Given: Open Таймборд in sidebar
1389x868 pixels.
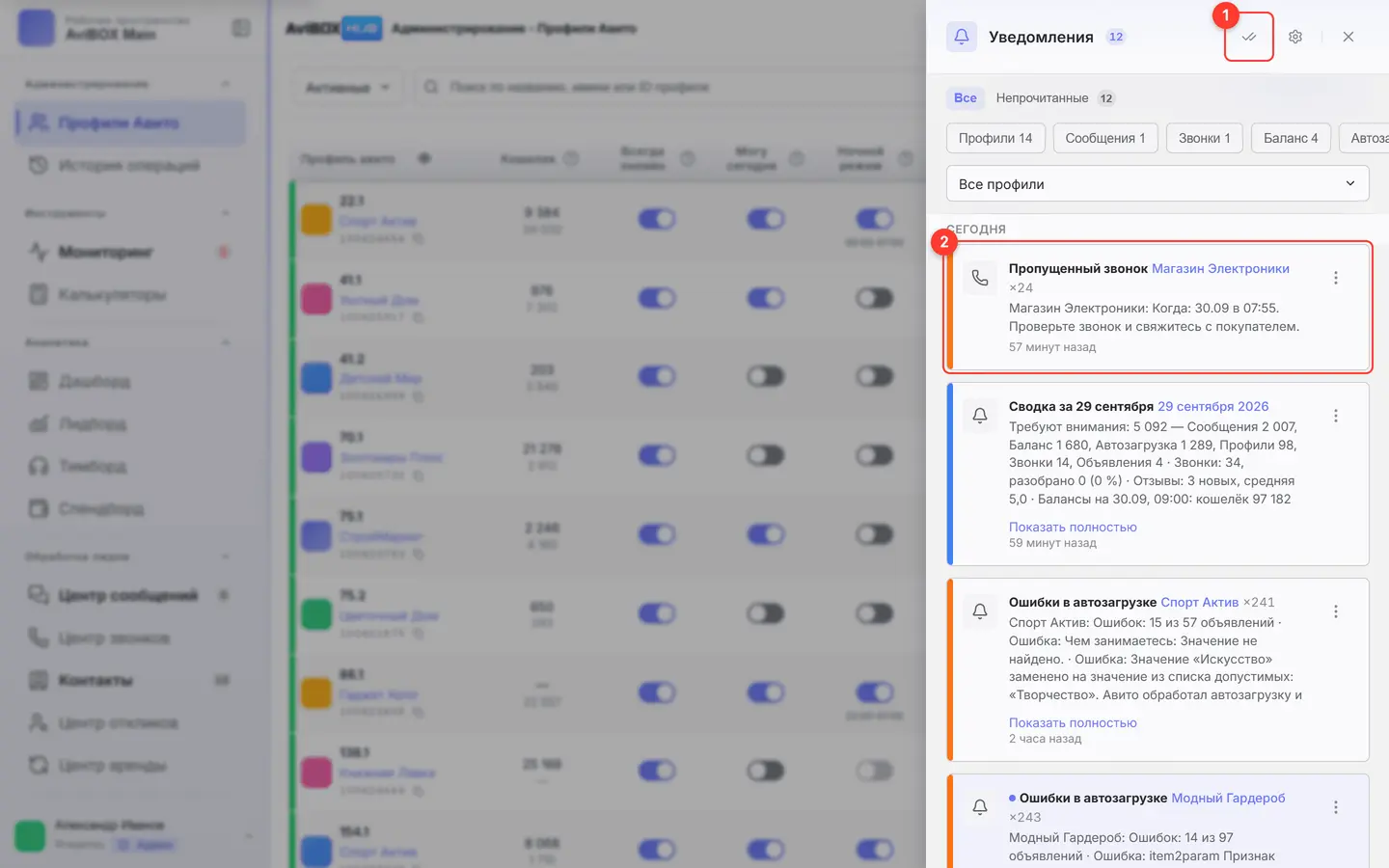Looking at the screenshot, I should 130,466.
